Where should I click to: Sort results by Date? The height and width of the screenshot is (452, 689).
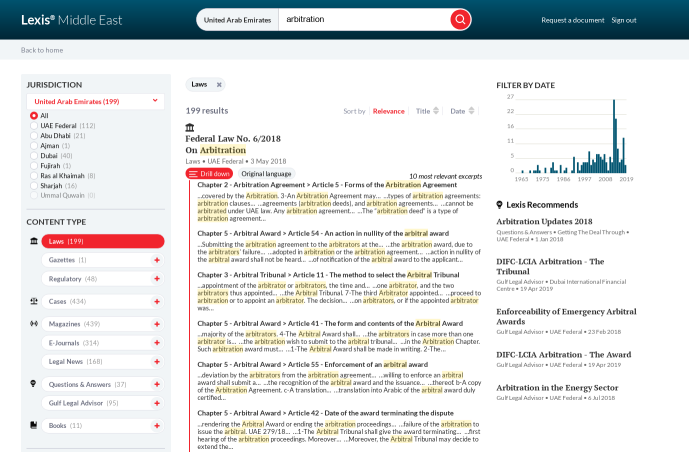coord(457,111)
